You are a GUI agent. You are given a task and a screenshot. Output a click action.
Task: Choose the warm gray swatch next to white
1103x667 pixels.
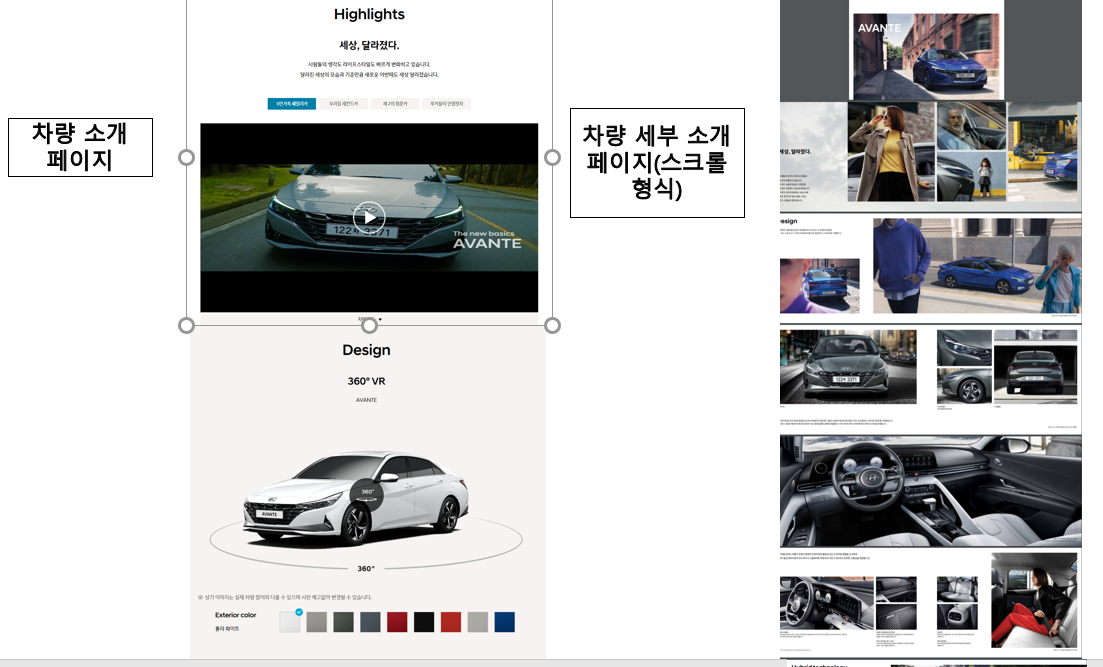[x=317, y=622]
